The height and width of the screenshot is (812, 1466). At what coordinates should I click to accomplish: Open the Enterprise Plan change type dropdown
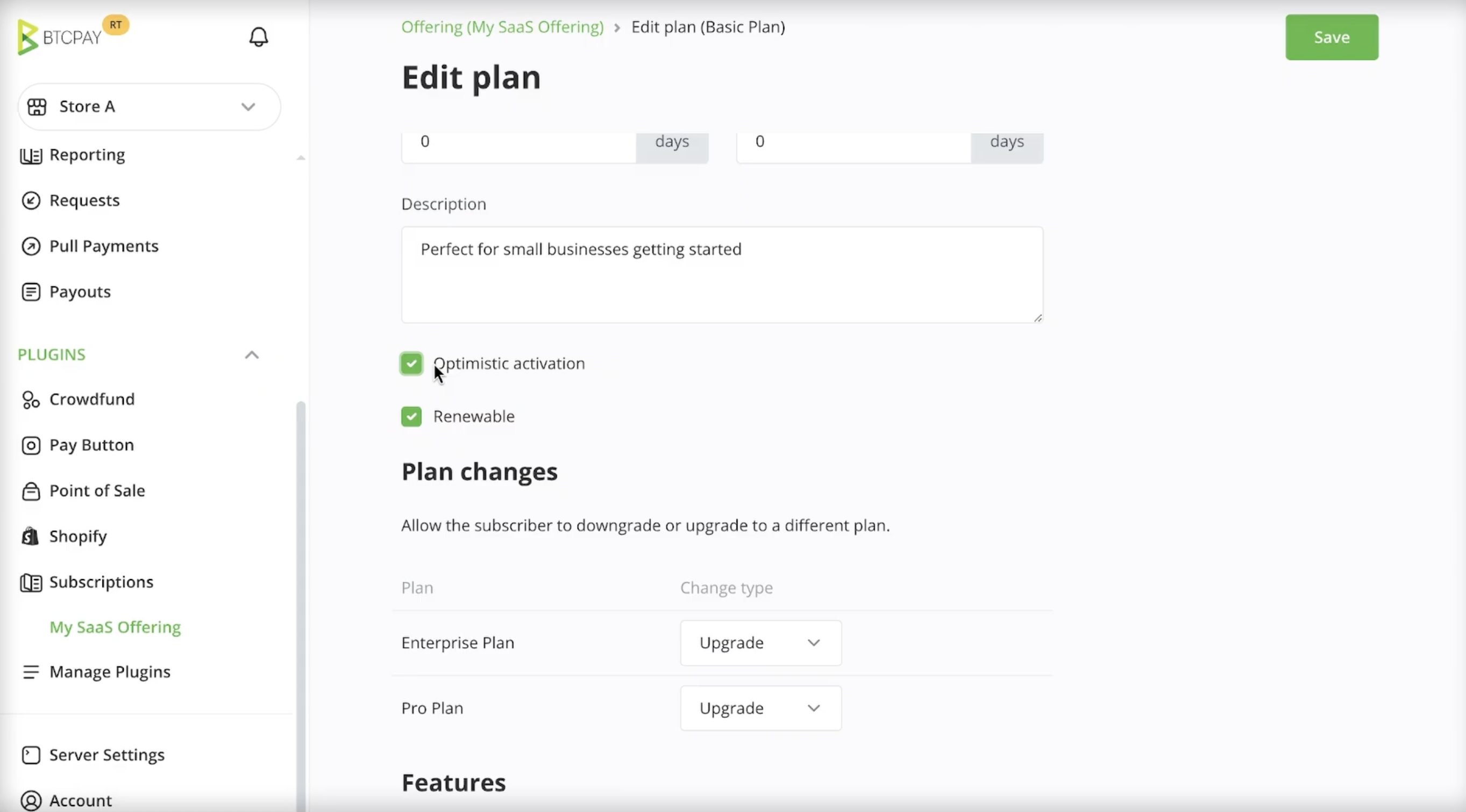coord(760,643)
